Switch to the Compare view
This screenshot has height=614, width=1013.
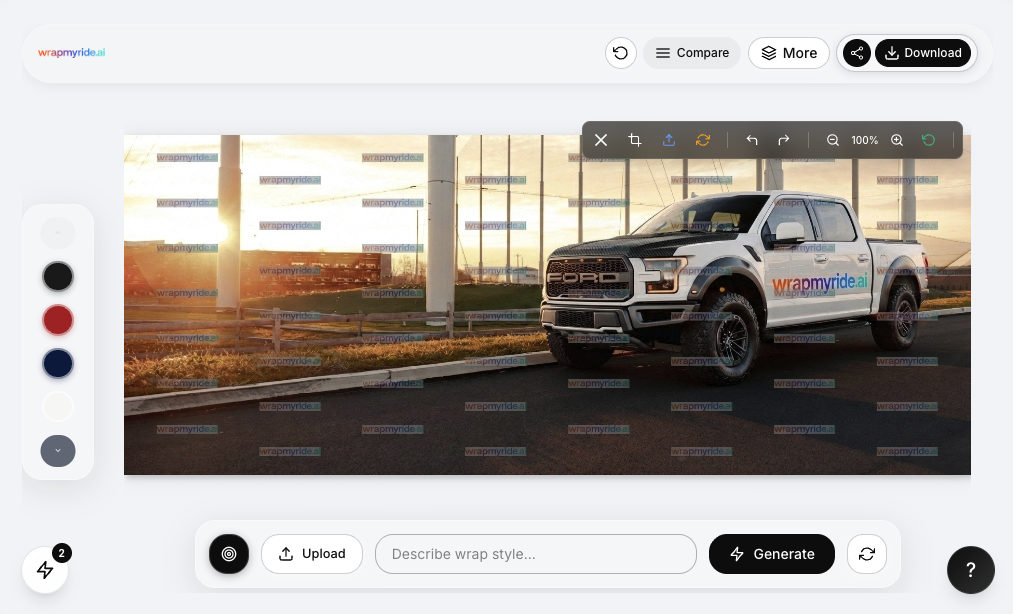(x=692, y=52)
